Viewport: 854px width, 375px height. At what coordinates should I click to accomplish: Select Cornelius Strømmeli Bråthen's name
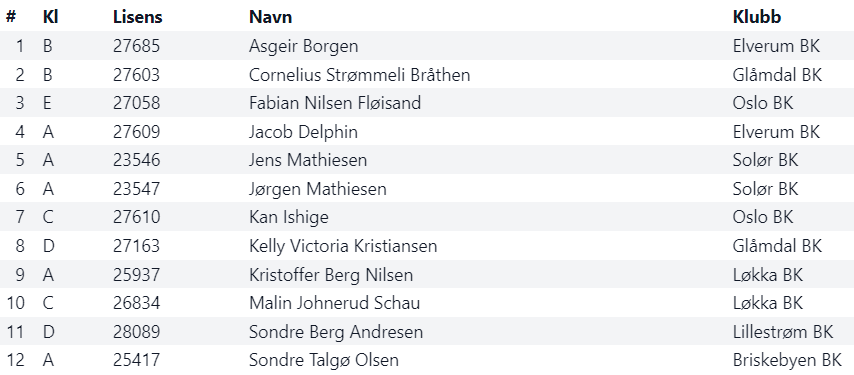coord(359,75)
